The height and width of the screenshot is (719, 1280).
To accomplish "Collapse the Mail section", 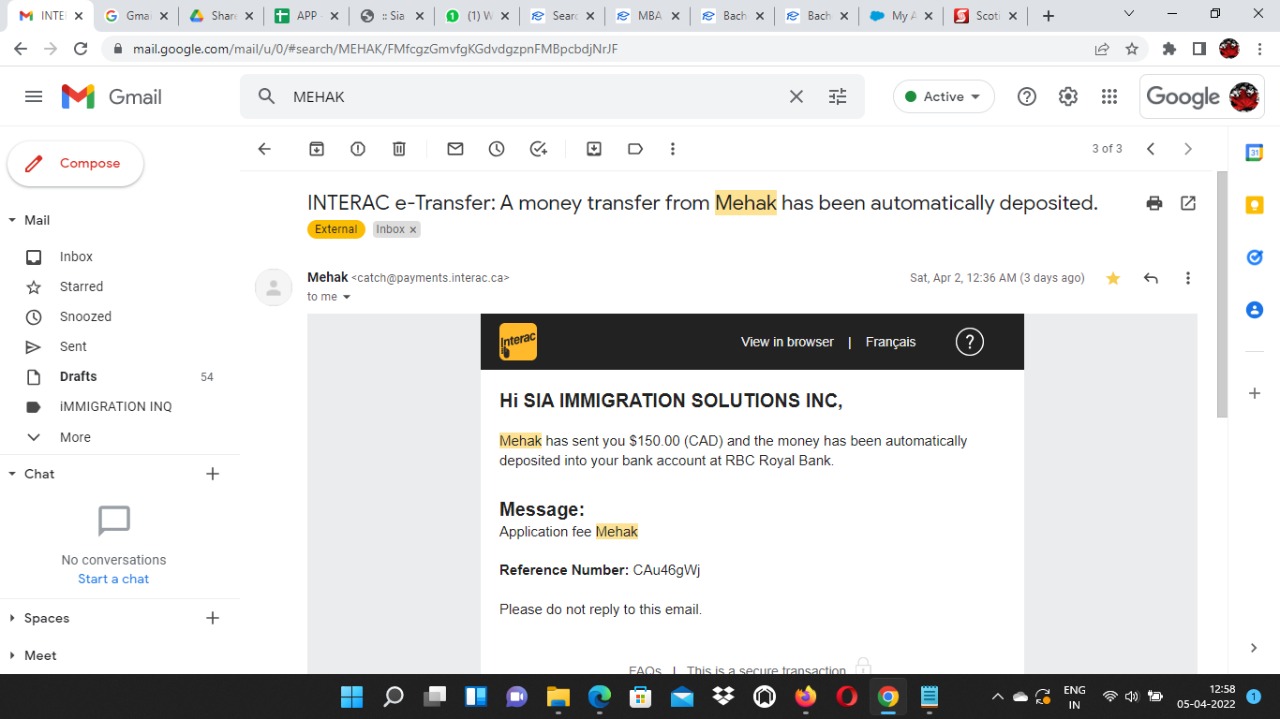I will [x=12, y=220].
